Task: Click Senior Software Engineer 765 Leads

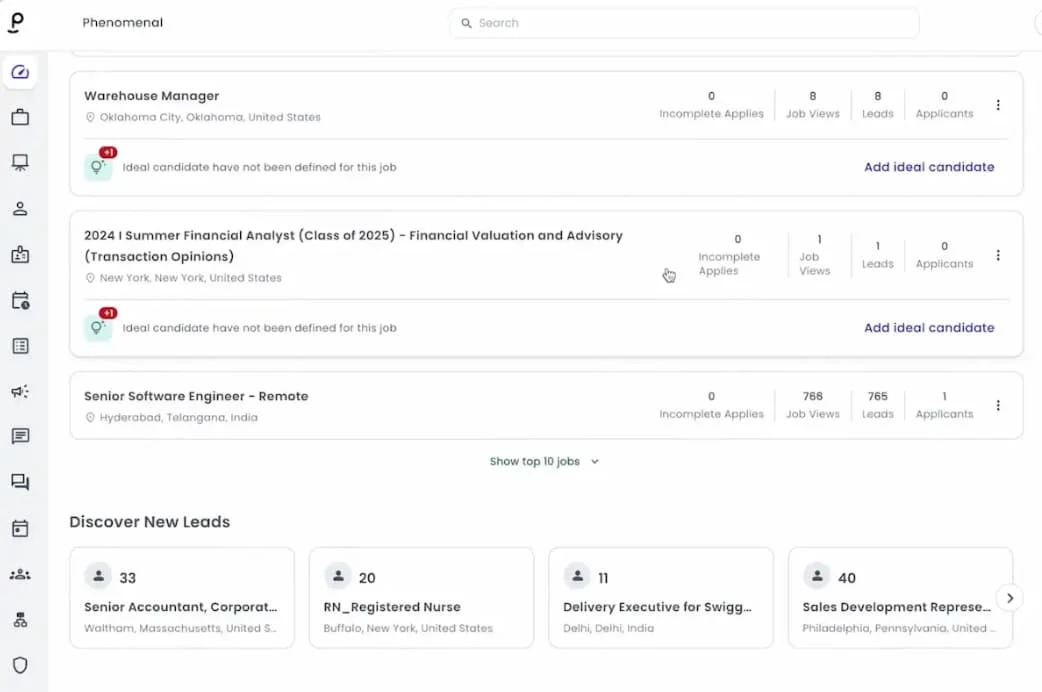Action: click(x=878, y=405)
